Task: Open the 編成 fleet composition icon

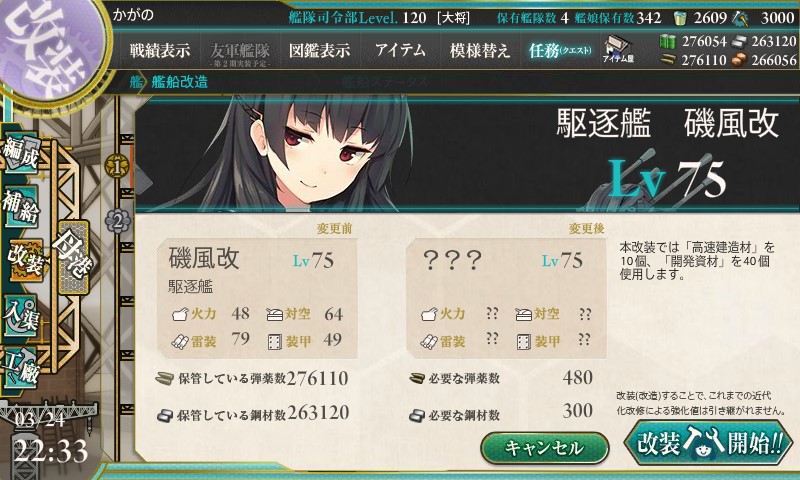Action: coord(21,153)
